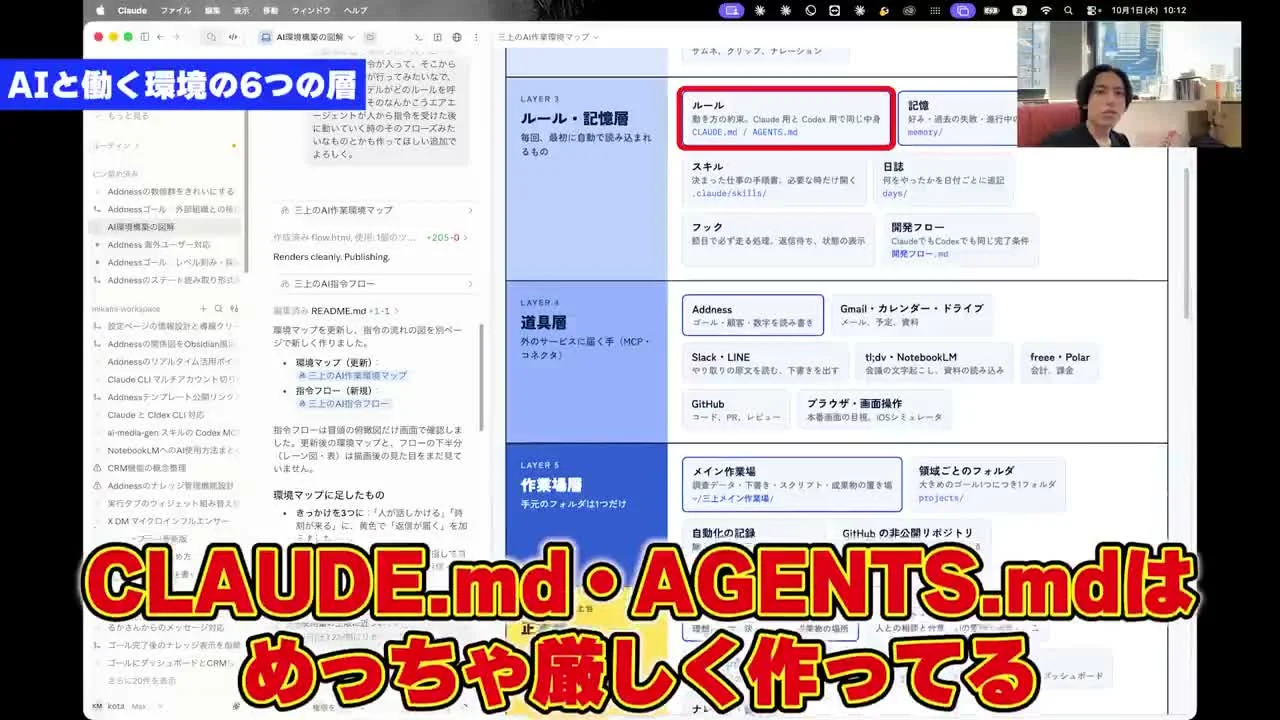Open the Wi-Fi status menu
Image resolution: width=1280 pixels, height=720 pixels.
tap(1045, 10)
